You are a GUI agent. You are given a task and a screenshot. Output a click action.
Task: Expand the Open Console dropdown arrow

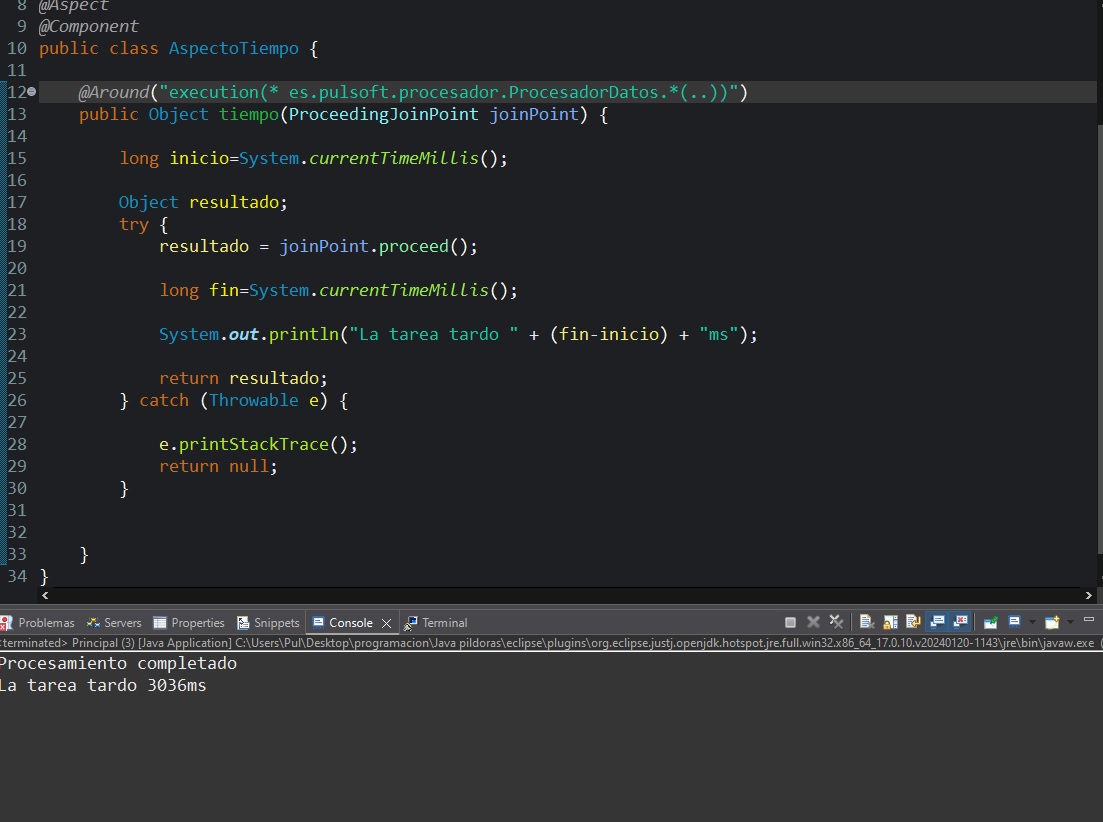click(x=1069, y=622)
